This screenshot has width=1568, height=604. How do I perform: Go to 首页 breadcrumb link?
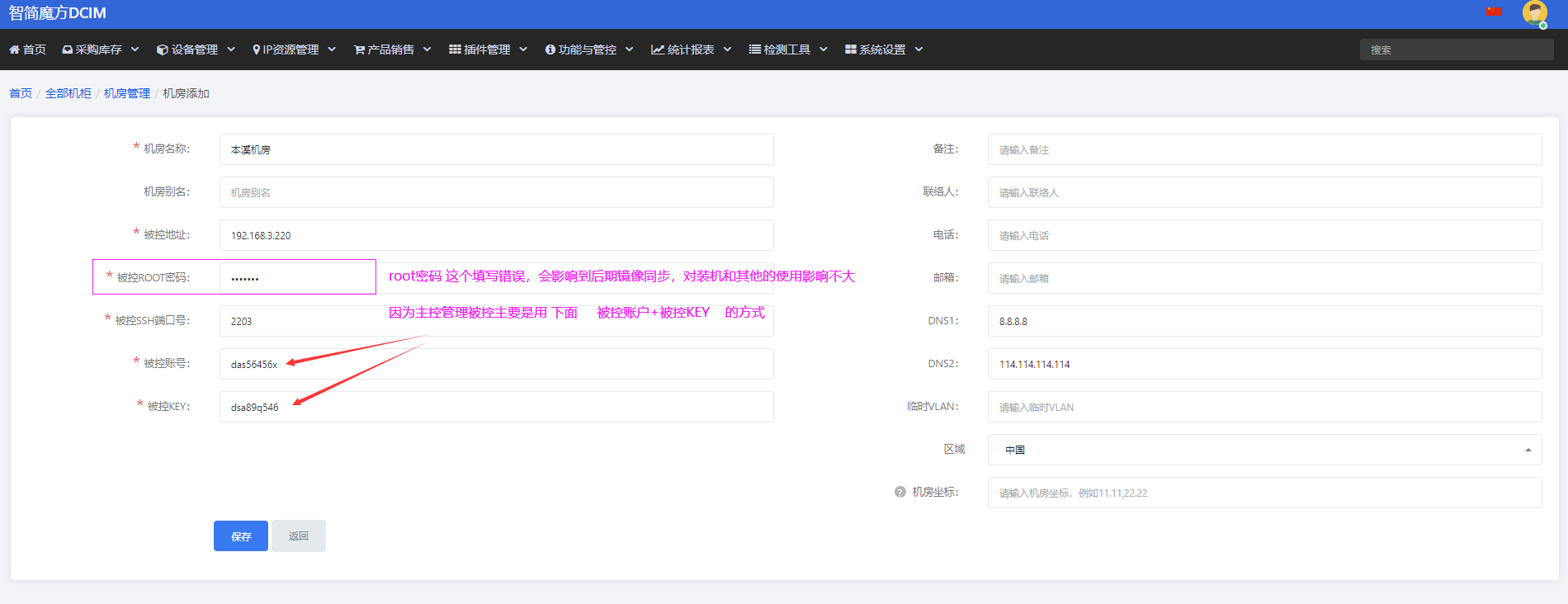(21, 93)
